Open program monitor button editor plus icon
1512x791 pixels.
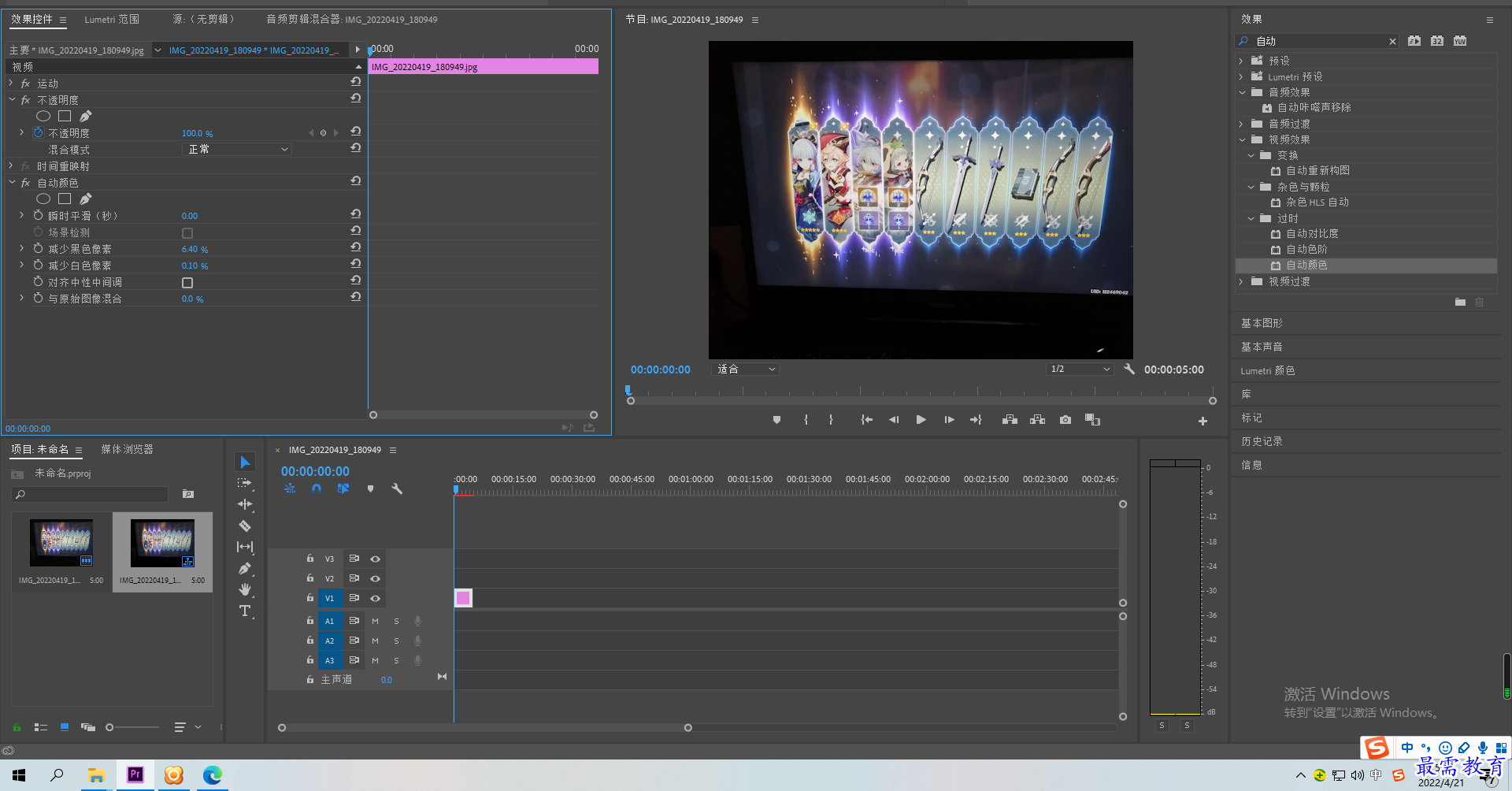pos(1203,421)
